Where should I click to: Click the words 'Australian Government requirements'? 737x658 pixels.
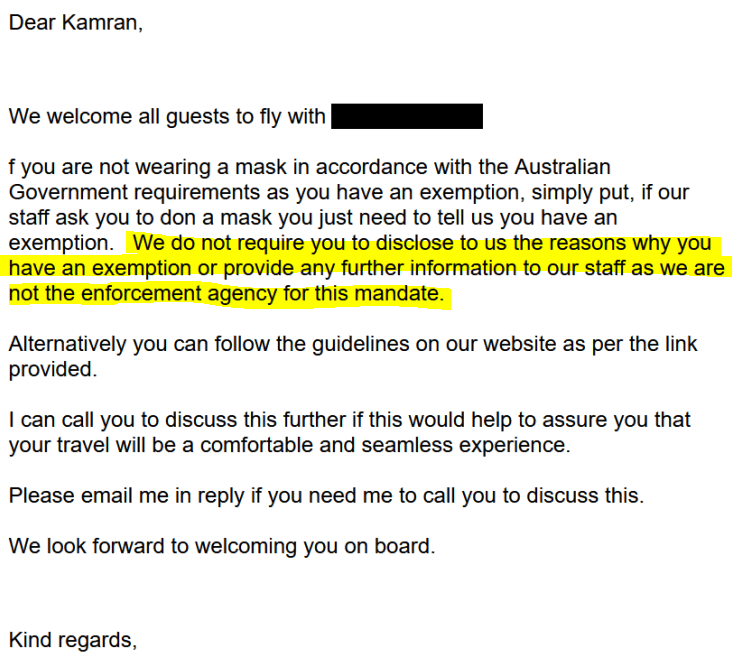coord(300,179)
